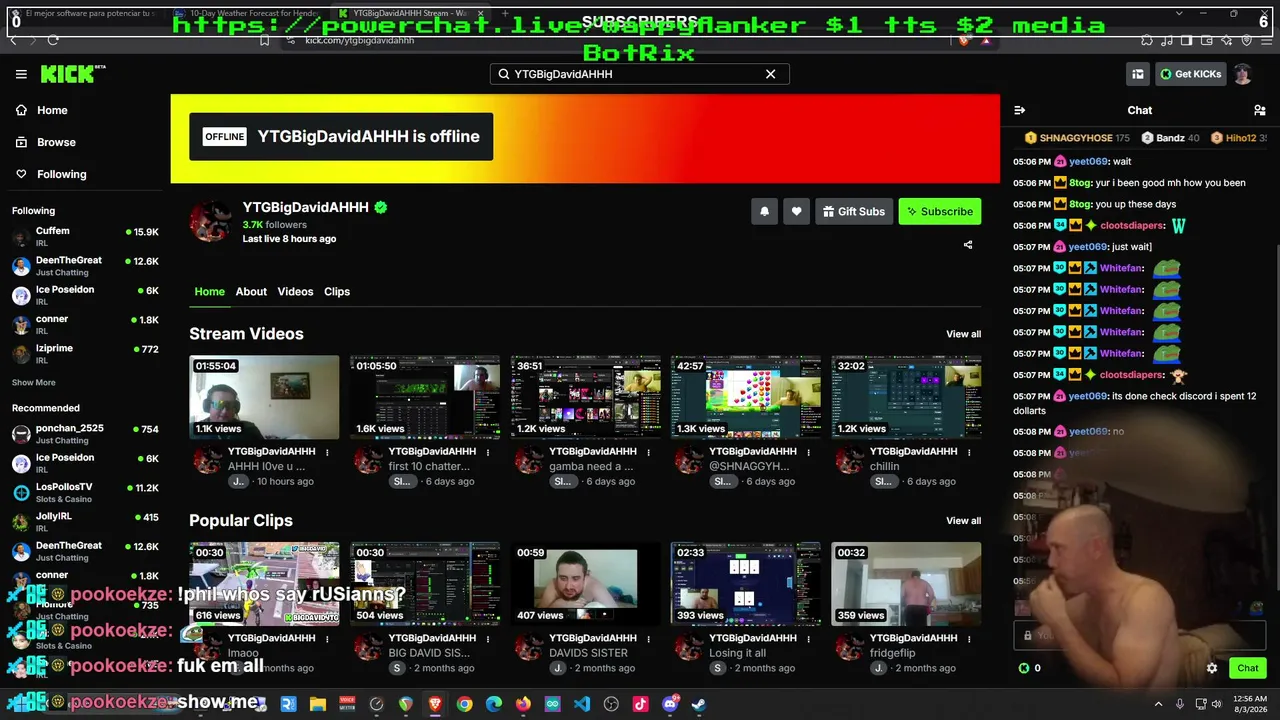Open options menu for 'lmaoo' clip
The width and height of the screenshot is (1280, 720).
327,639
